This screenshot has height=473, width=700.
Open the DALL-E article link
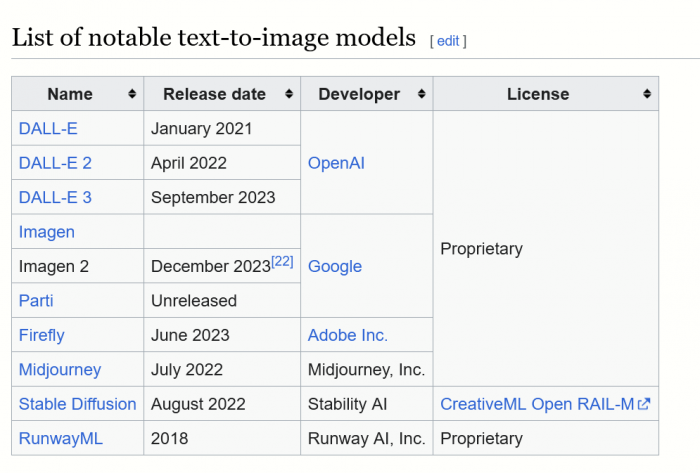point(46,128)
